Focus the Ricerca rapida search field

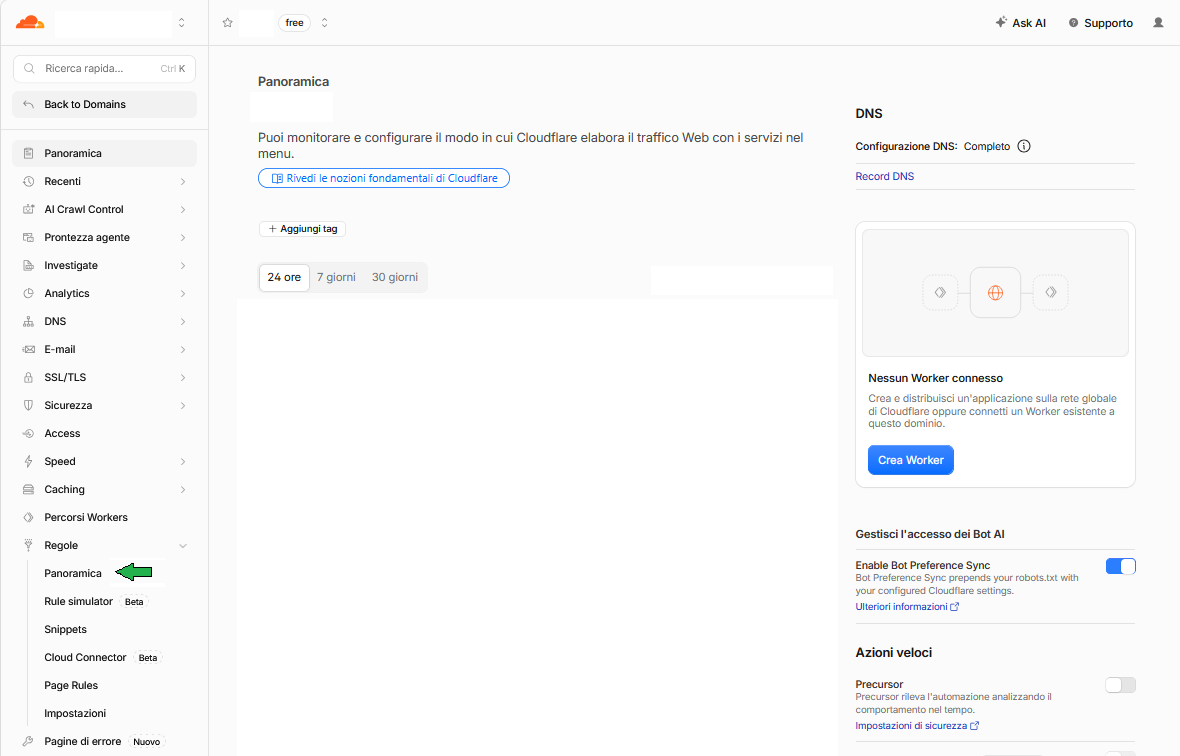pyautogui.click(x=105, y=68)
